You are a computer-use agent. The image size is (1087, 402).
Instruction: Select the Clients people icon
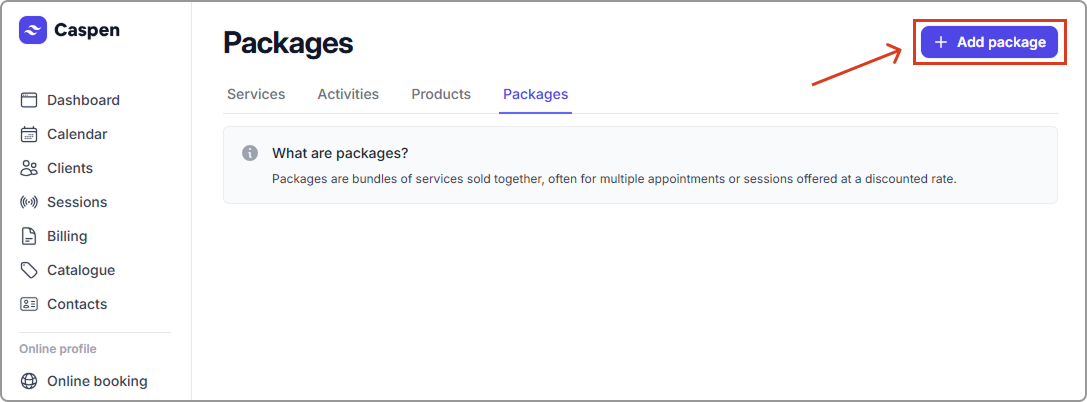point(29,168)
